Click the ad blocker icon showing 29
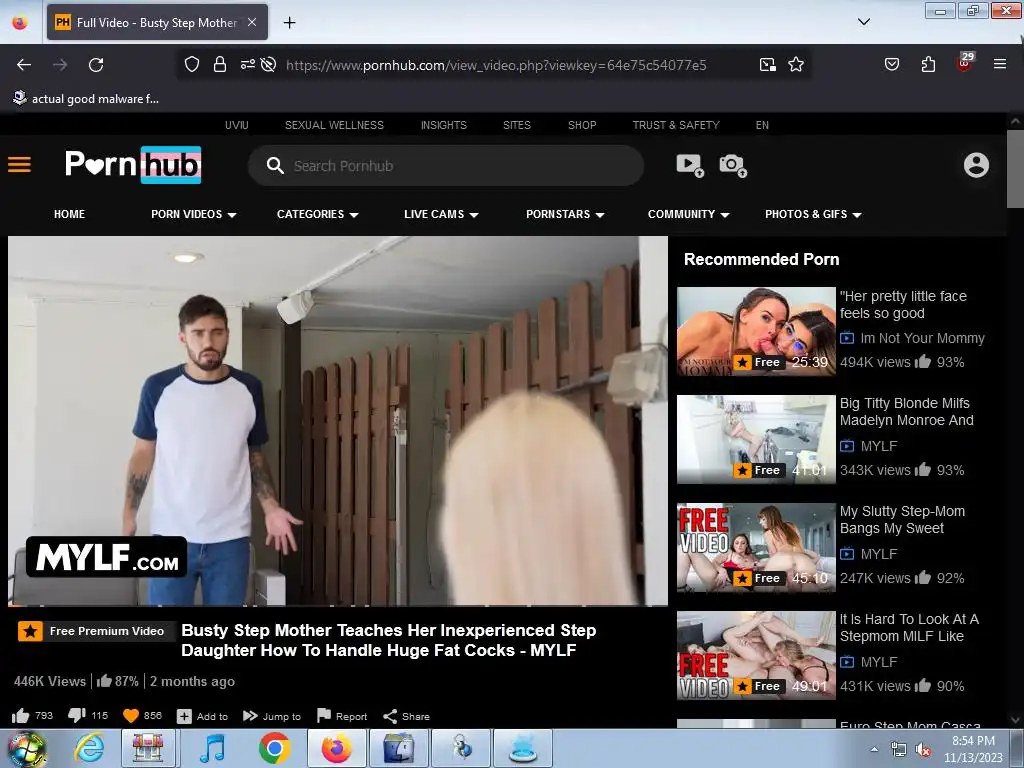 click(965, 63)
